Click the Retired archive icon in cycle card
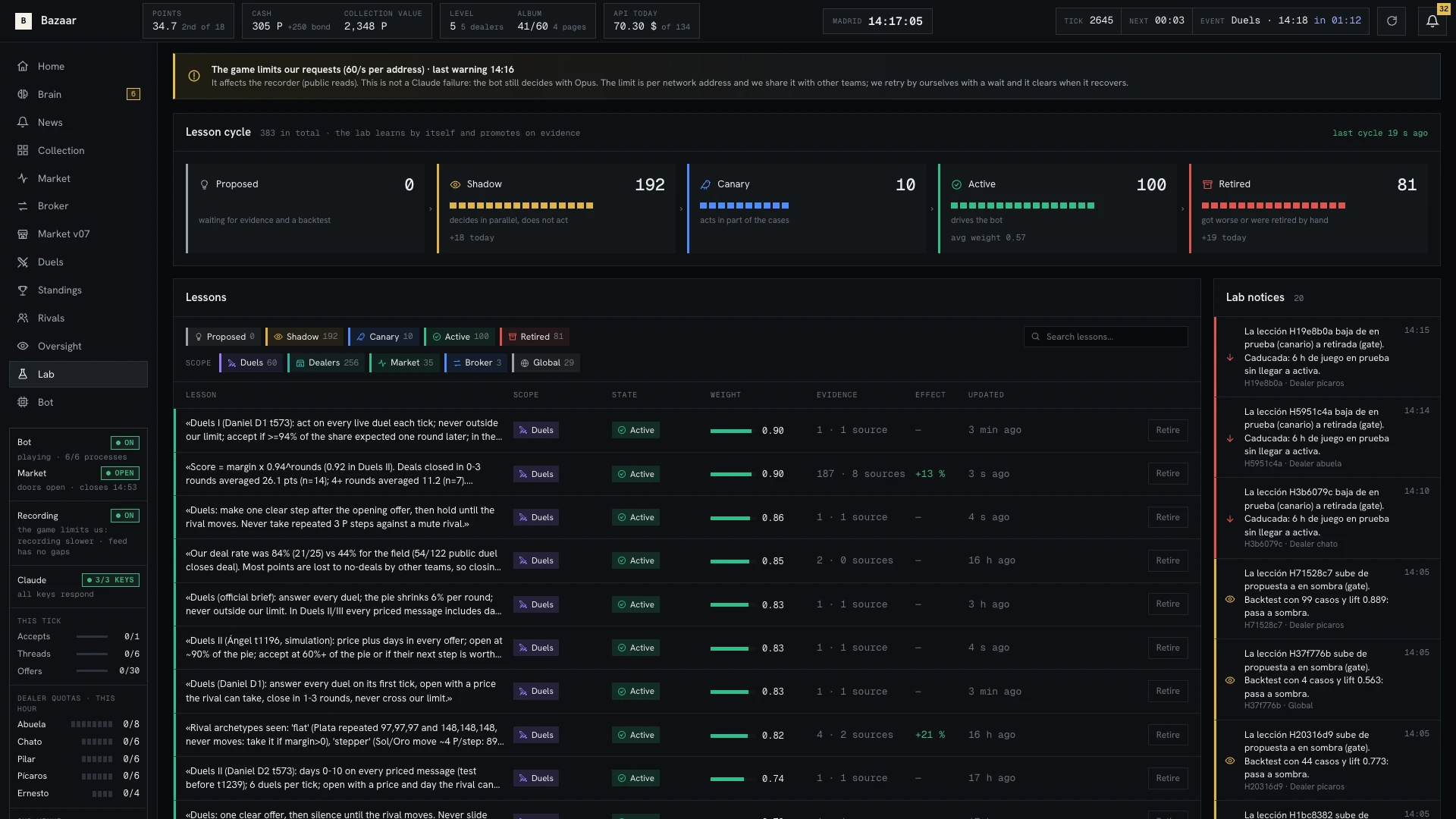The height and width of the screenshot is (819, 1456). pyautogui.click(x=1207, y=184)
